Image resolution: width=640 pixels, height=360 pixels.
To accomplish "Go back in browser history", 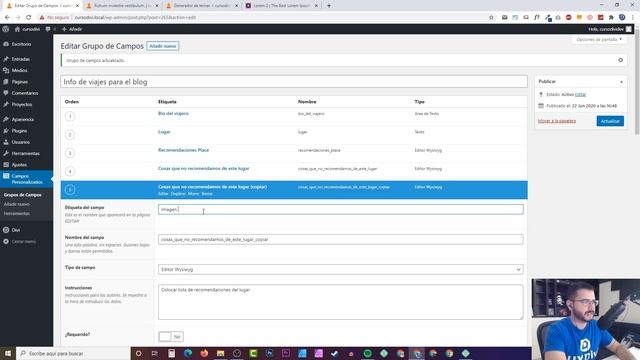I will 7,18.
